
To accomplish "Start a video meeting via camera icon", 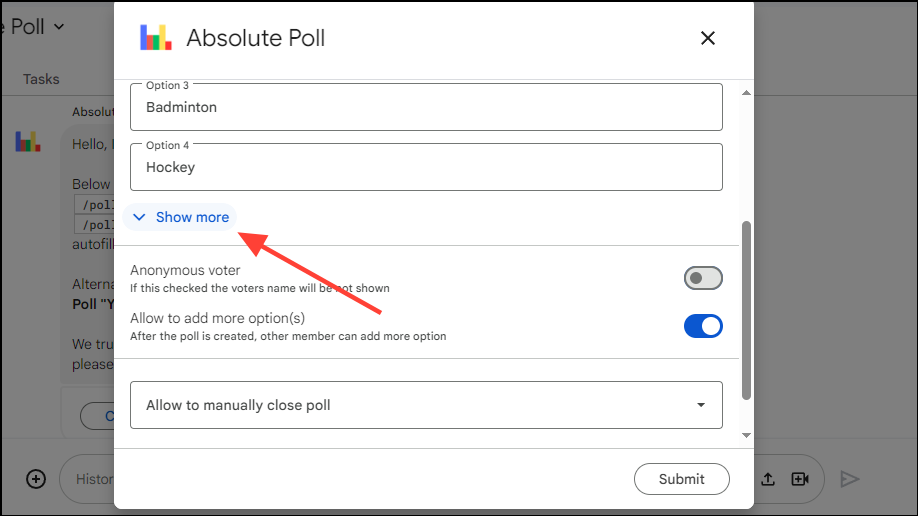I will pyautogui.click(x=800, y=479).
